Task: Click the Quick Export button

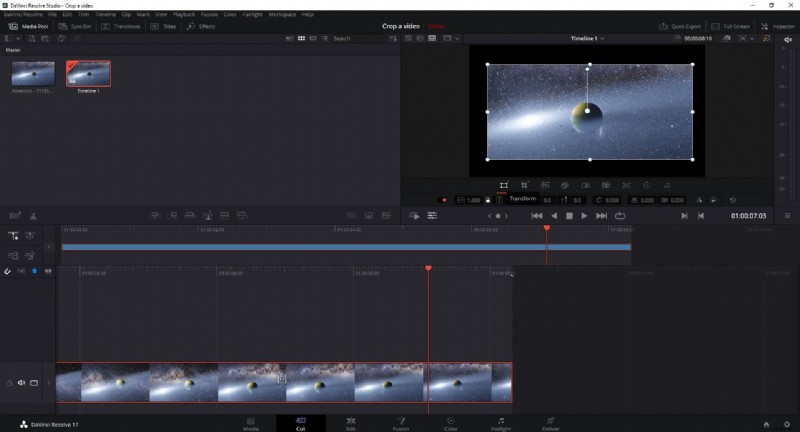Action: point(680,26)
